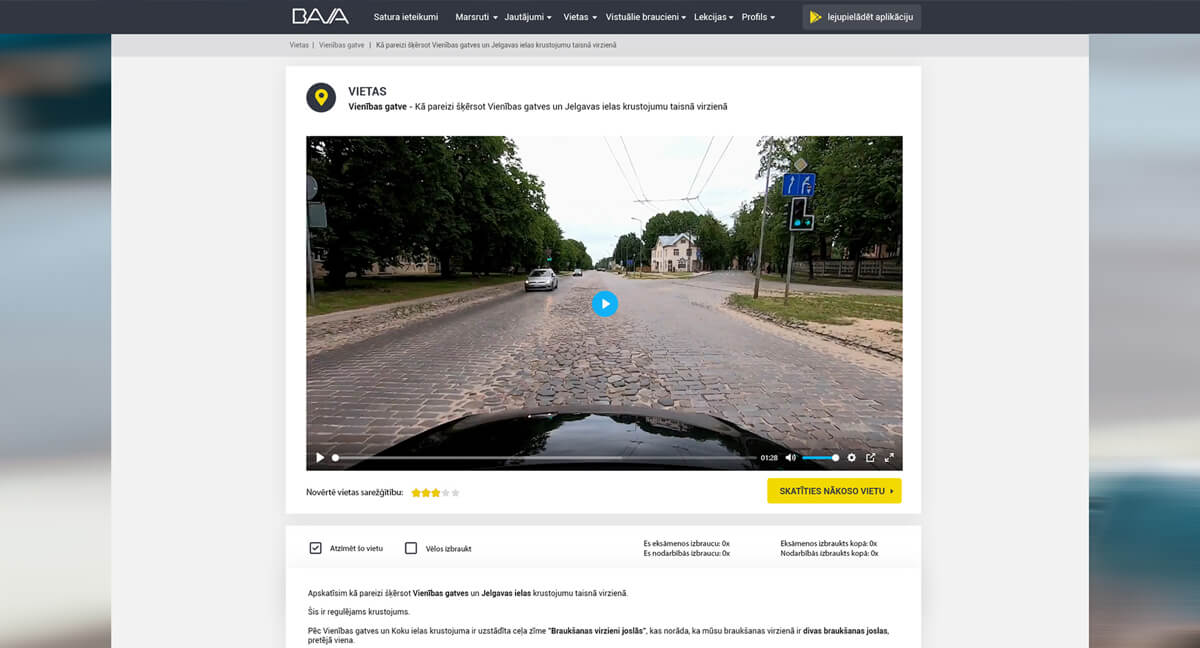
Task: Open the Lekcijas menu item
Action: 712,16
